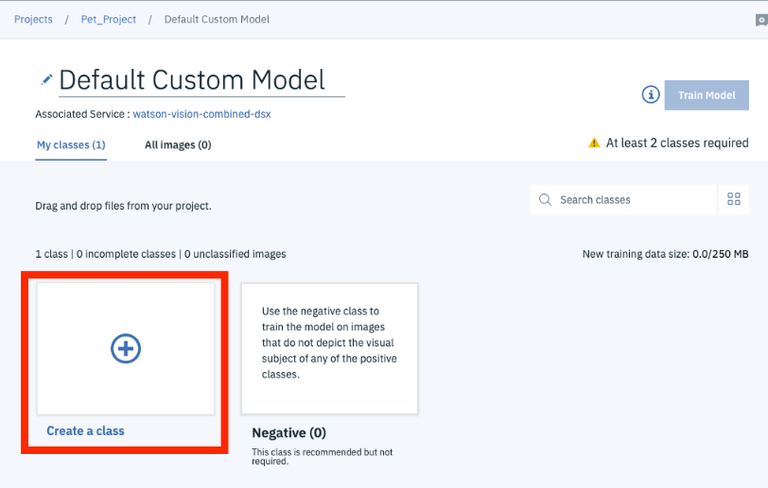Image resolution: width=768 pixels, height=488 pixels.
Task: Switch to grid view using the tiles icon
Action: click(x=734, y=199)
